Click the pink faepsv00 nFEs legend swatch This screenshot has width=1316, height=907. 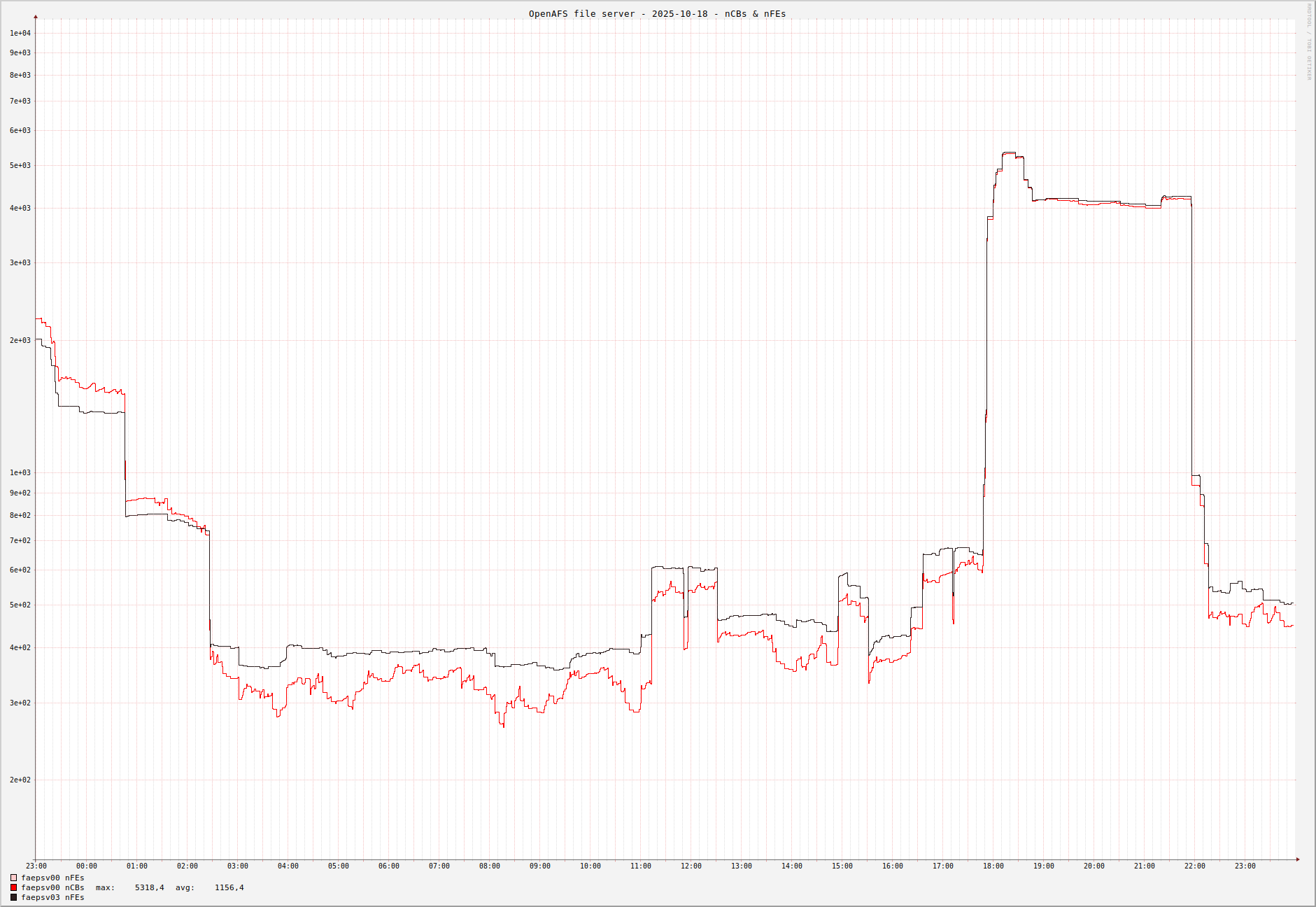[x=13, y=878]
